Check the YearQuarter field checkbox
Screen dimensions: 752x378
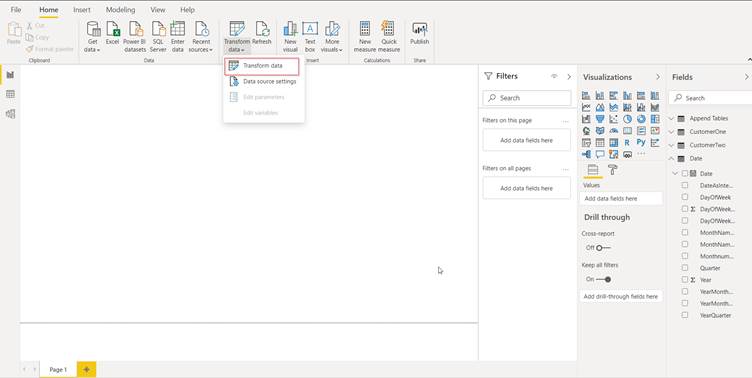click(685, 315)
